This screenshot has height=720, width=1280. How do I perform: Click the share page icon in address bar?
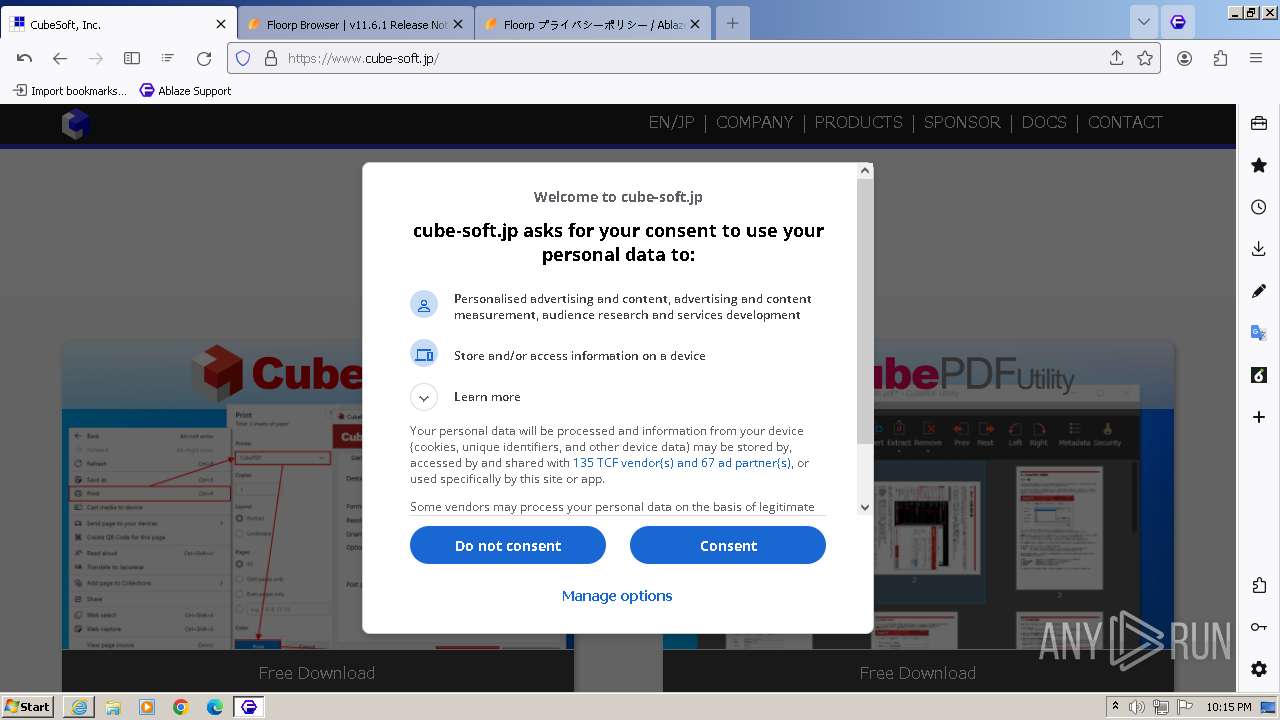point(1117,58)
